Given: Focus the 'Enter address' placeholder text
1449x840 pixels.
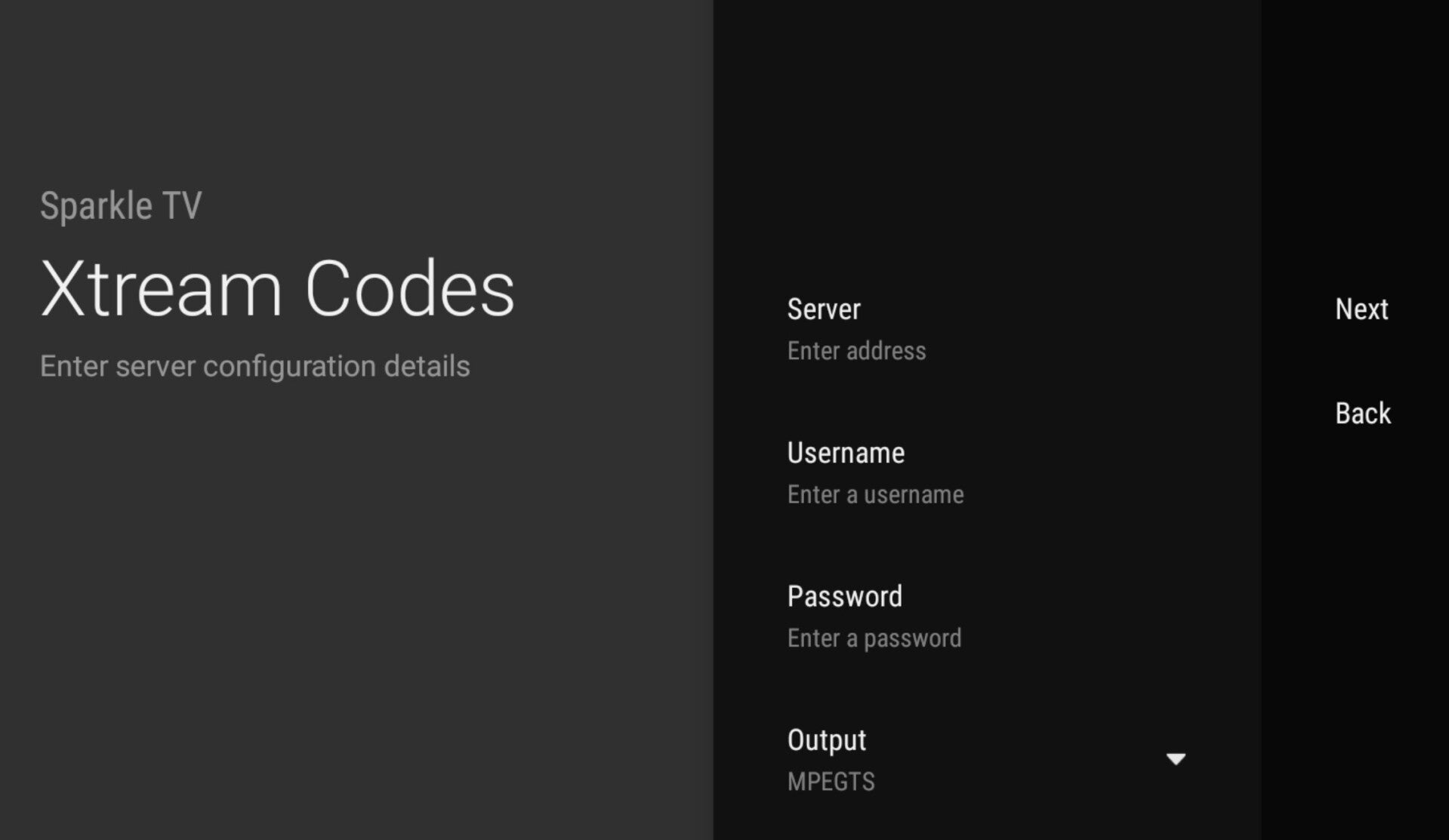Looking at the screenshot, I should (856, 351).
